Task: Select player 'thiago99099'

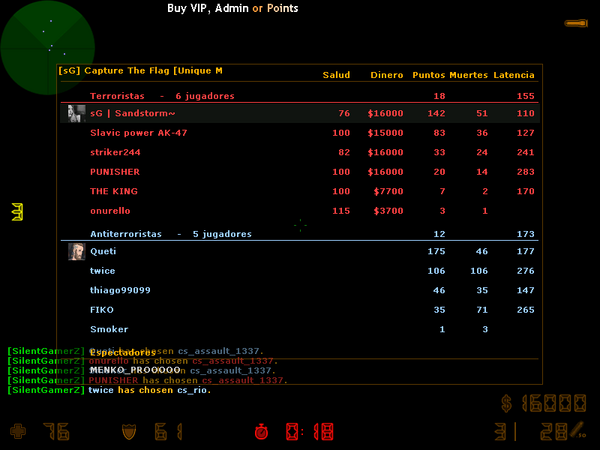Action: 120,290
